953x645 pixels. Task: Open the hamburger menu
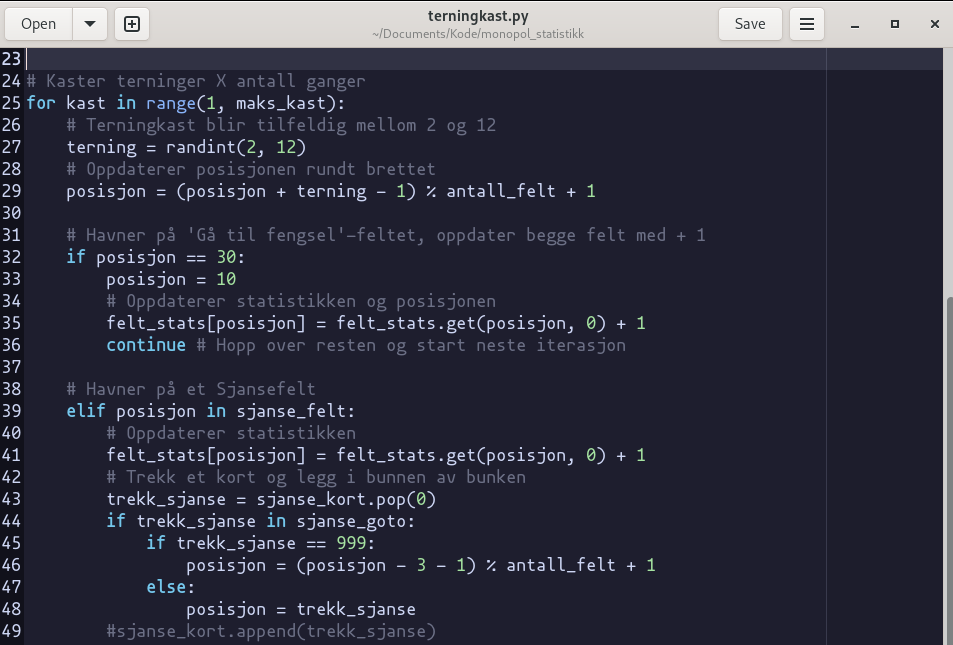coord(807,24)
